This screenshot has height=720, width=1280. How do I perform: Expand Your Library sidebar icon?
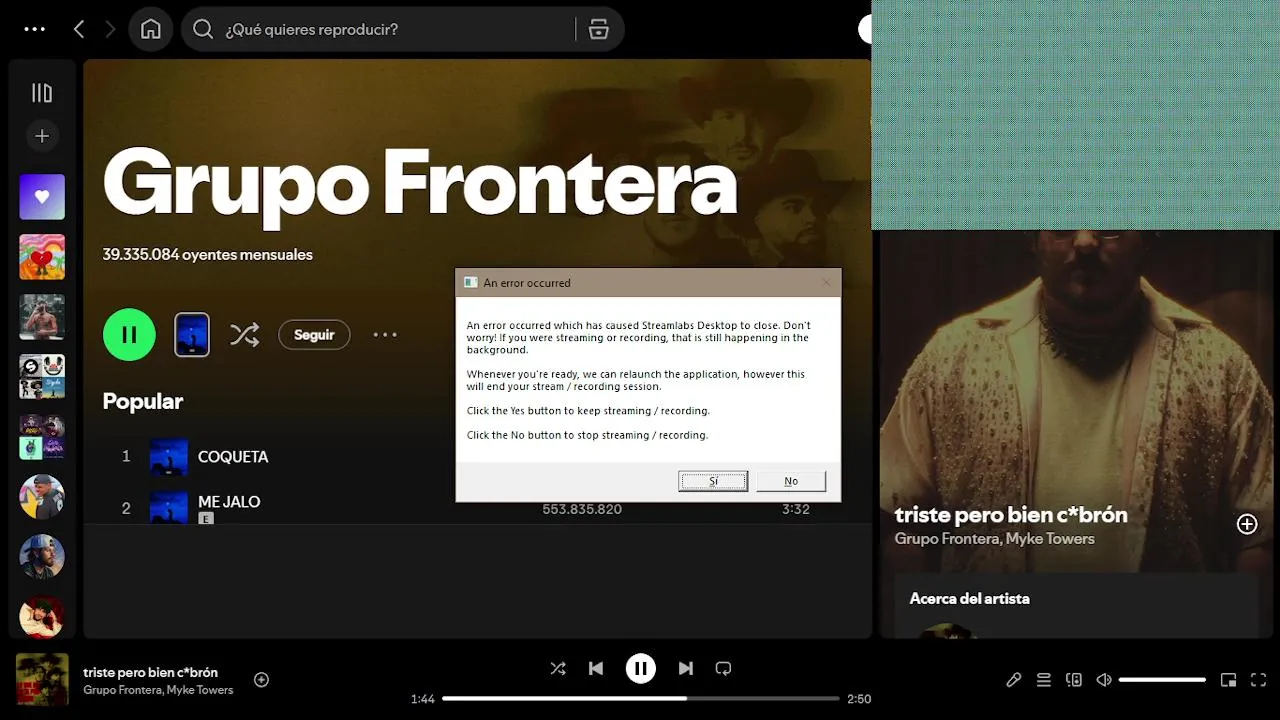[42, 93]
